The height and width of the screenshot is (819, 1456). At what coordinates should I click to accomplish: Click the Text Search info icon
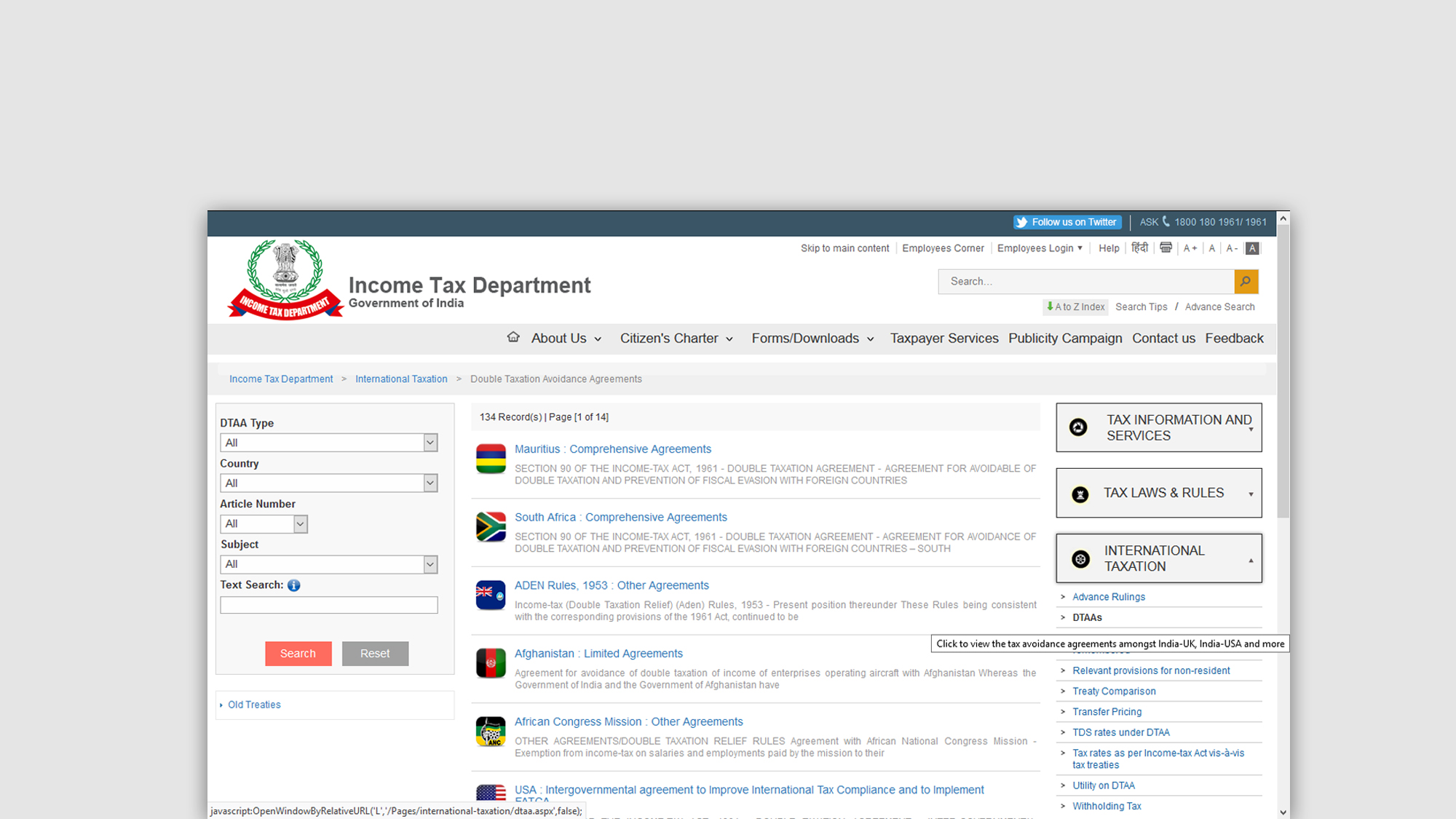(293, 585)
